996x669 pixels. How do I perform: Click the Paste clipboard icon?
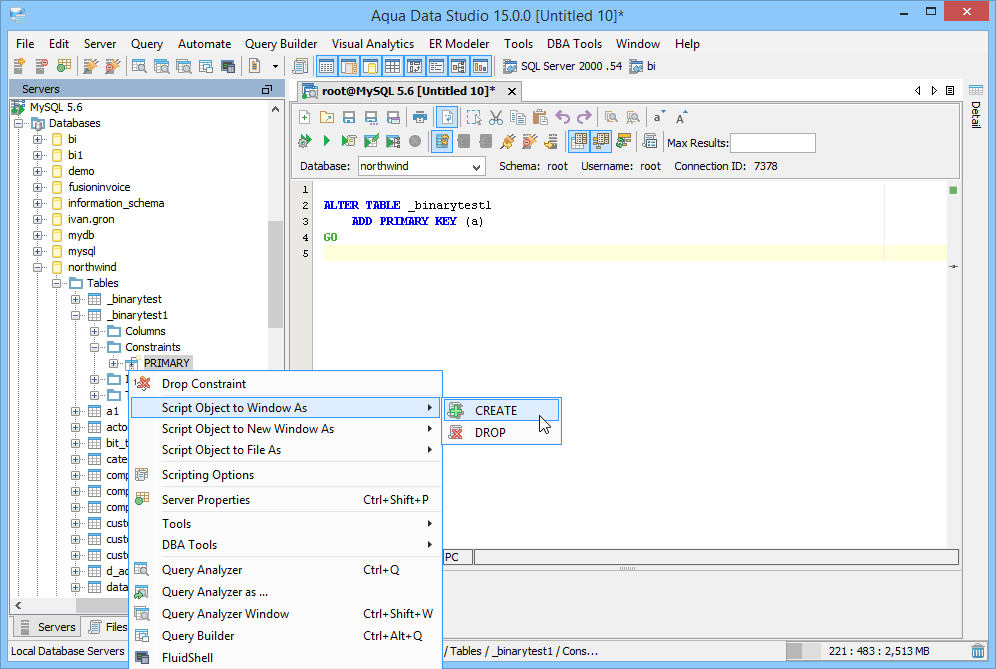tap(540, 118)
